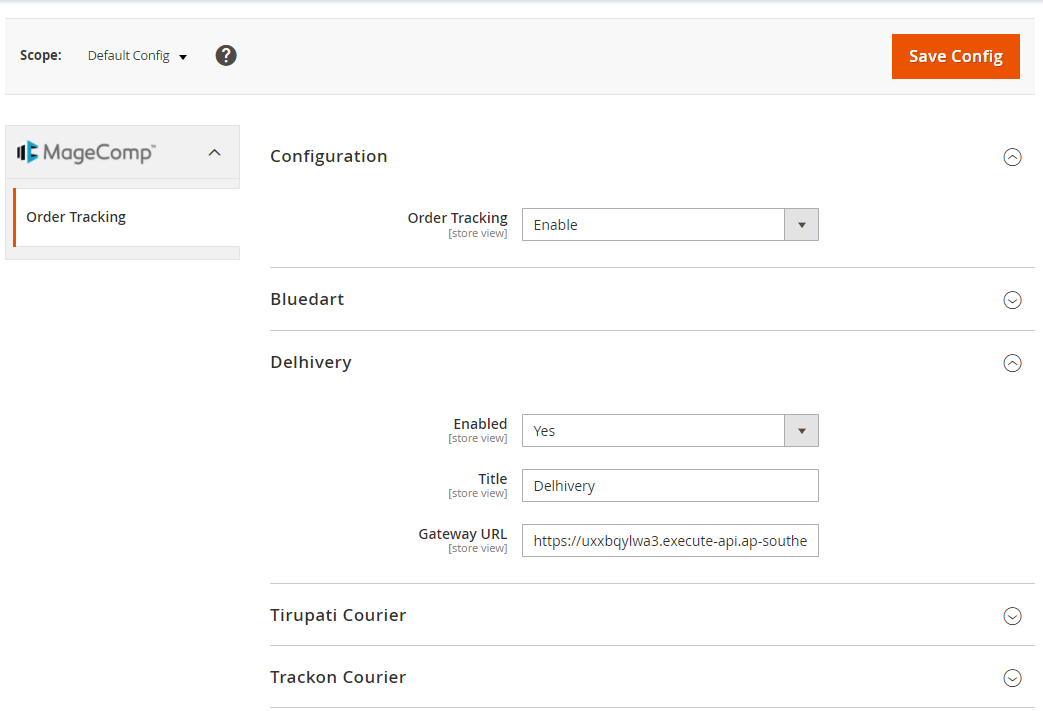1043x711 pixels.
Task: Click the Gateway URL input field
Action: point(670,541)
